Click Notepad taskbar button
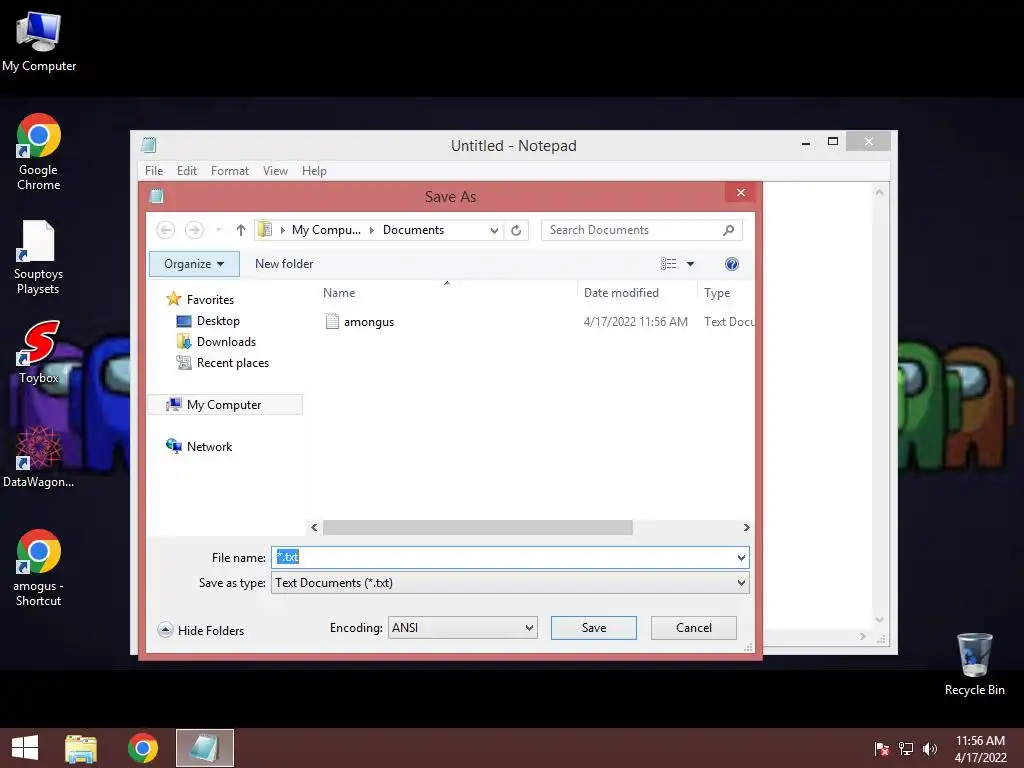 click(x=204, y=748)
